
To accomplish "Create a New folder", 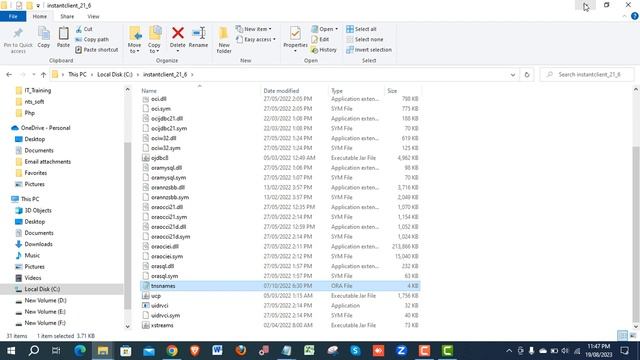I will tap(224, 40).
